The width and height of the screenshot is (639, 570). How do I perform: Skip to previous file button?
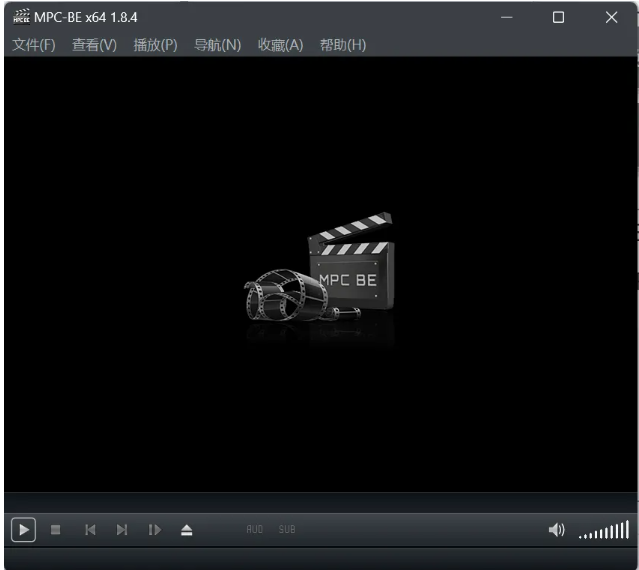(x=90, y=530)
